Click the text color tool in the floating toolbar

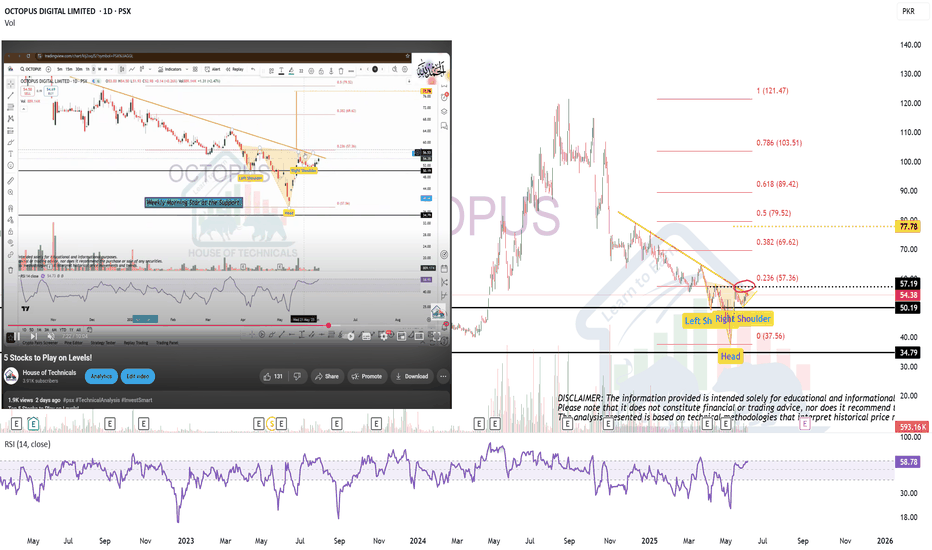pyautogui.click(x=281, y=71)
